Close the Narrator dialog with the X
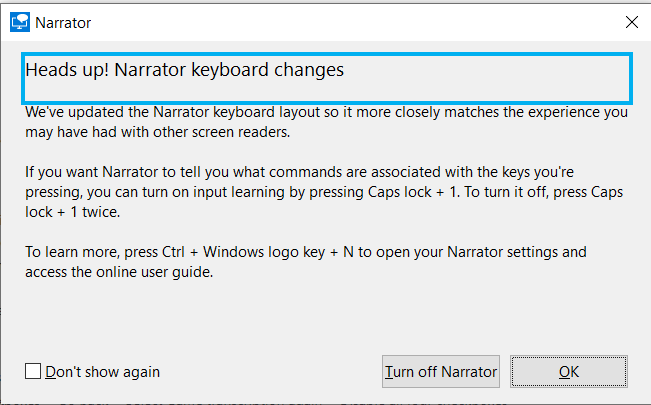Viewport: 651px width, 405px height. point(631,22)
